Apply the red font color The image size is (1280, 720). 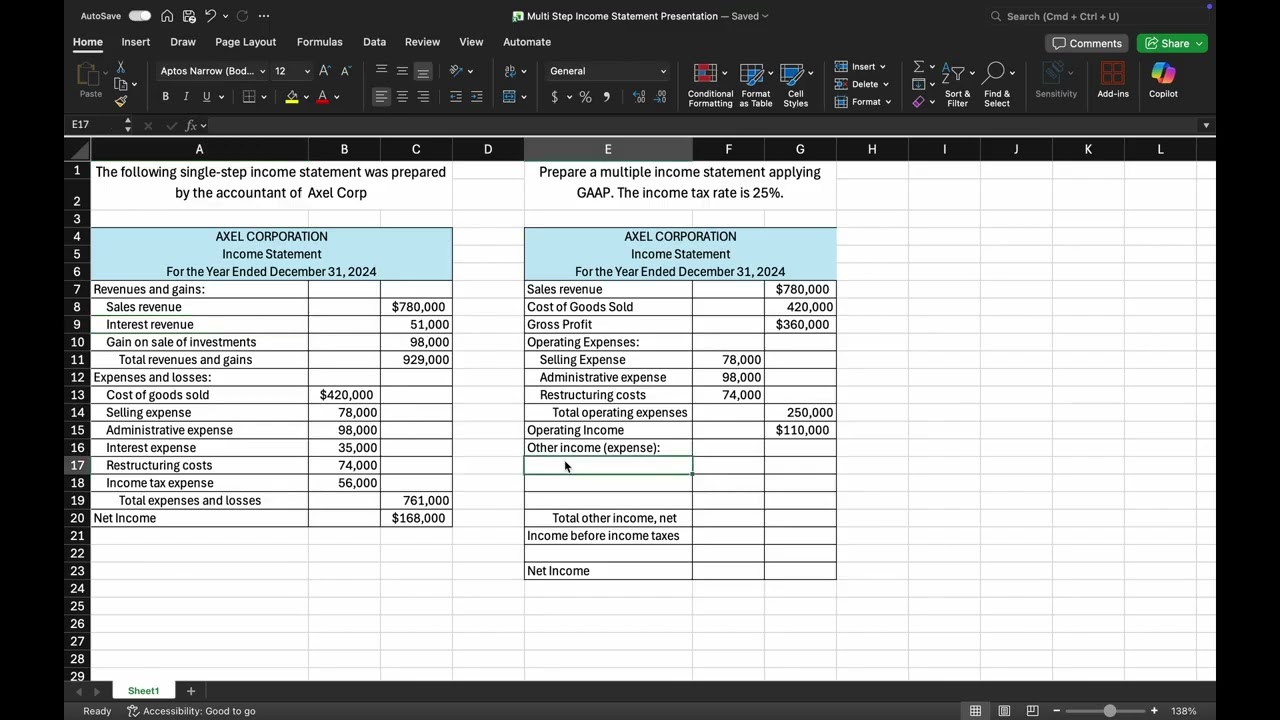tap(322, 97)
